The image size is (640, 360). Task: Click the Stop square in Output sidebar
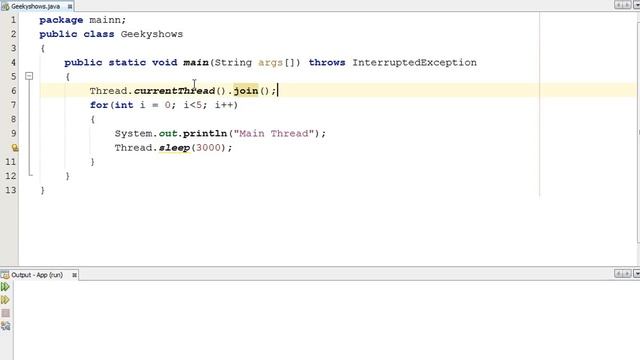point(5,313)
